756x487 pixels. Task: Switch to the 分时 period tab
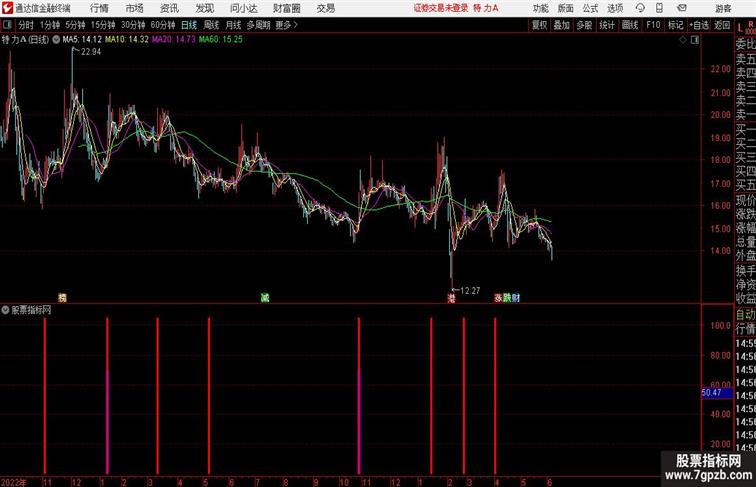26,25
